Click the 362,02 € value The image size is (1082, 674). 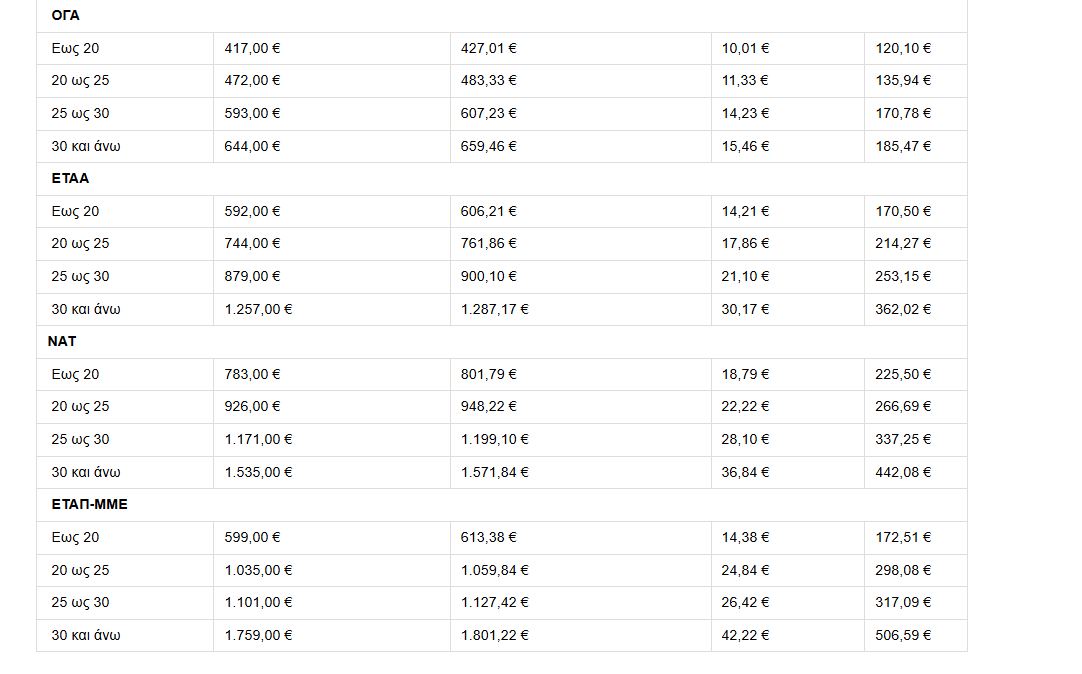click(x=903, y=310)
